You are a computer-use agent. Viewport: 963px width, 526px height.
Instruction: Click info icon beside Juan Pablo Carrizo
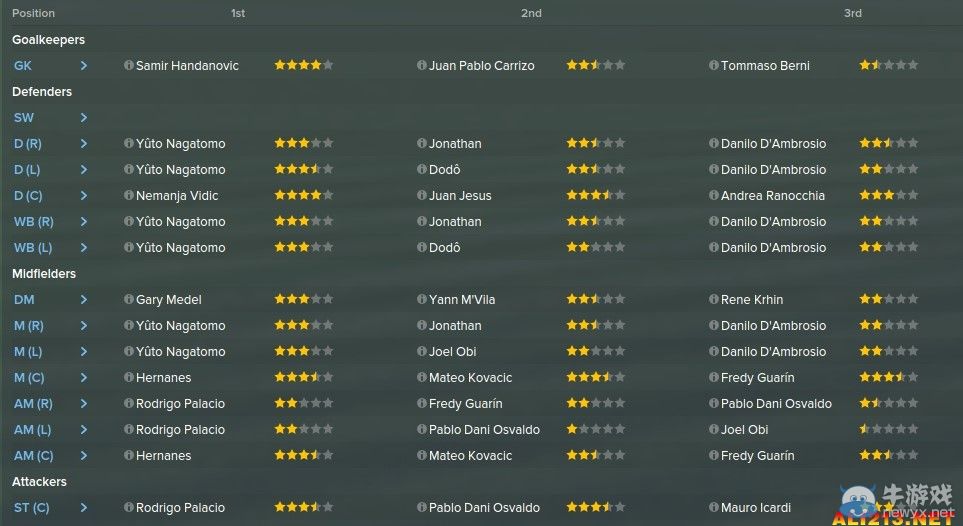tap(421, 65)
